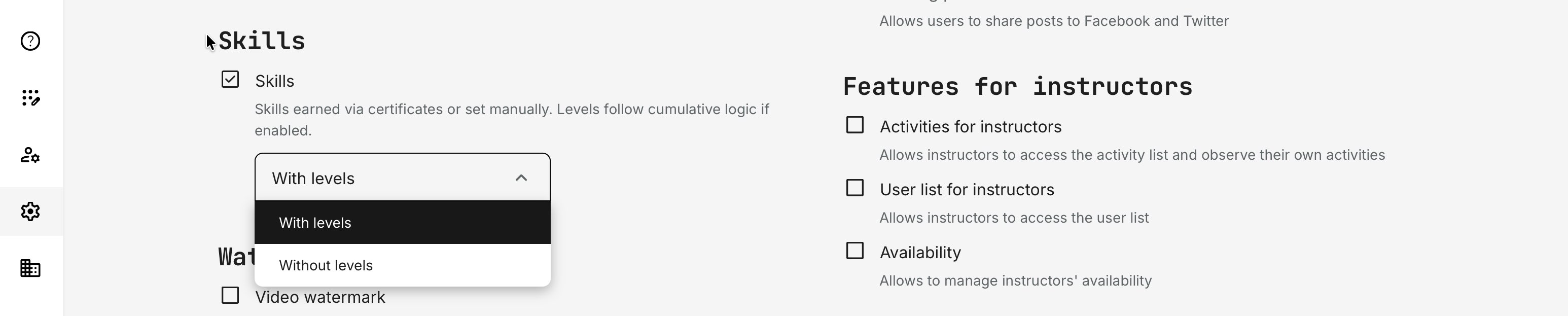Select the activities editor icon in sidebar

pyautogui.click(x=29, y=98)
